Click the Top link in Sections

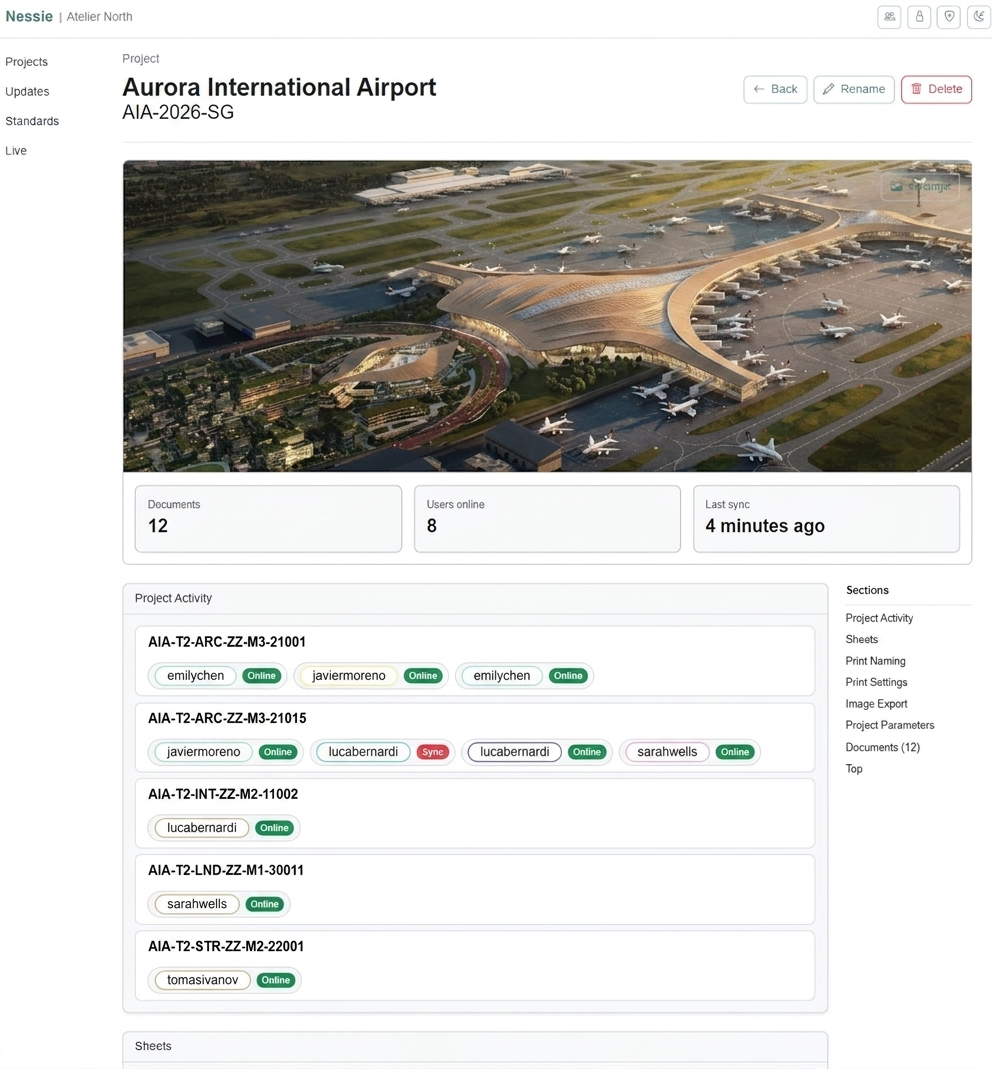pyautogui.click(x=854, y=768)
